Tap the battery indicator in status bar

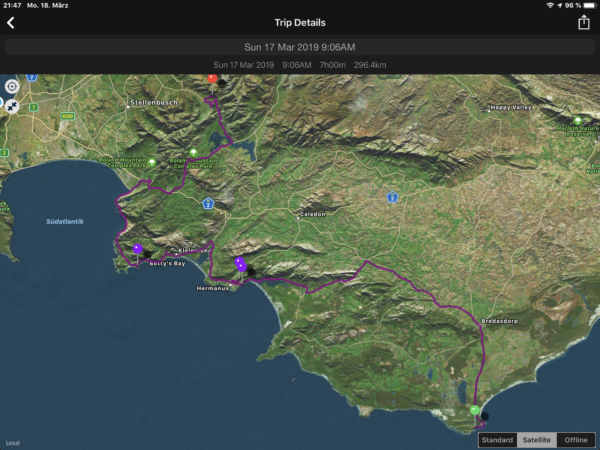tap(590, 5)
